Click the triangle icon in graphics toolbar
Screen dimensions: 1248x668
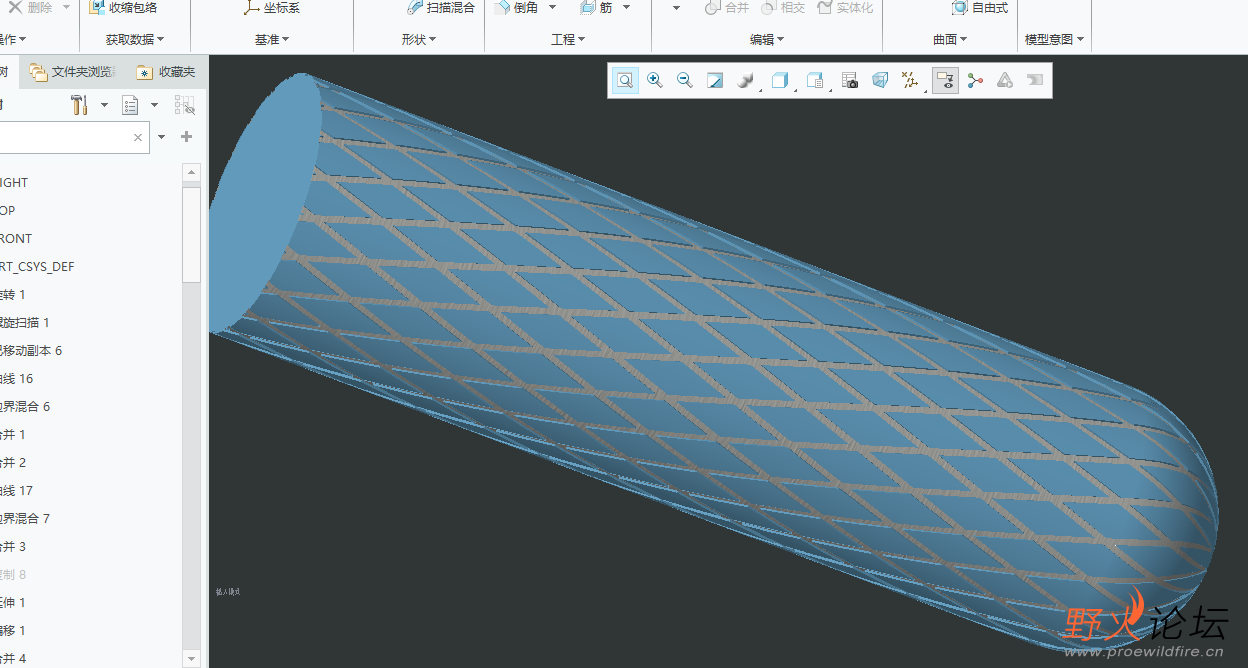tap(1005, 81)
